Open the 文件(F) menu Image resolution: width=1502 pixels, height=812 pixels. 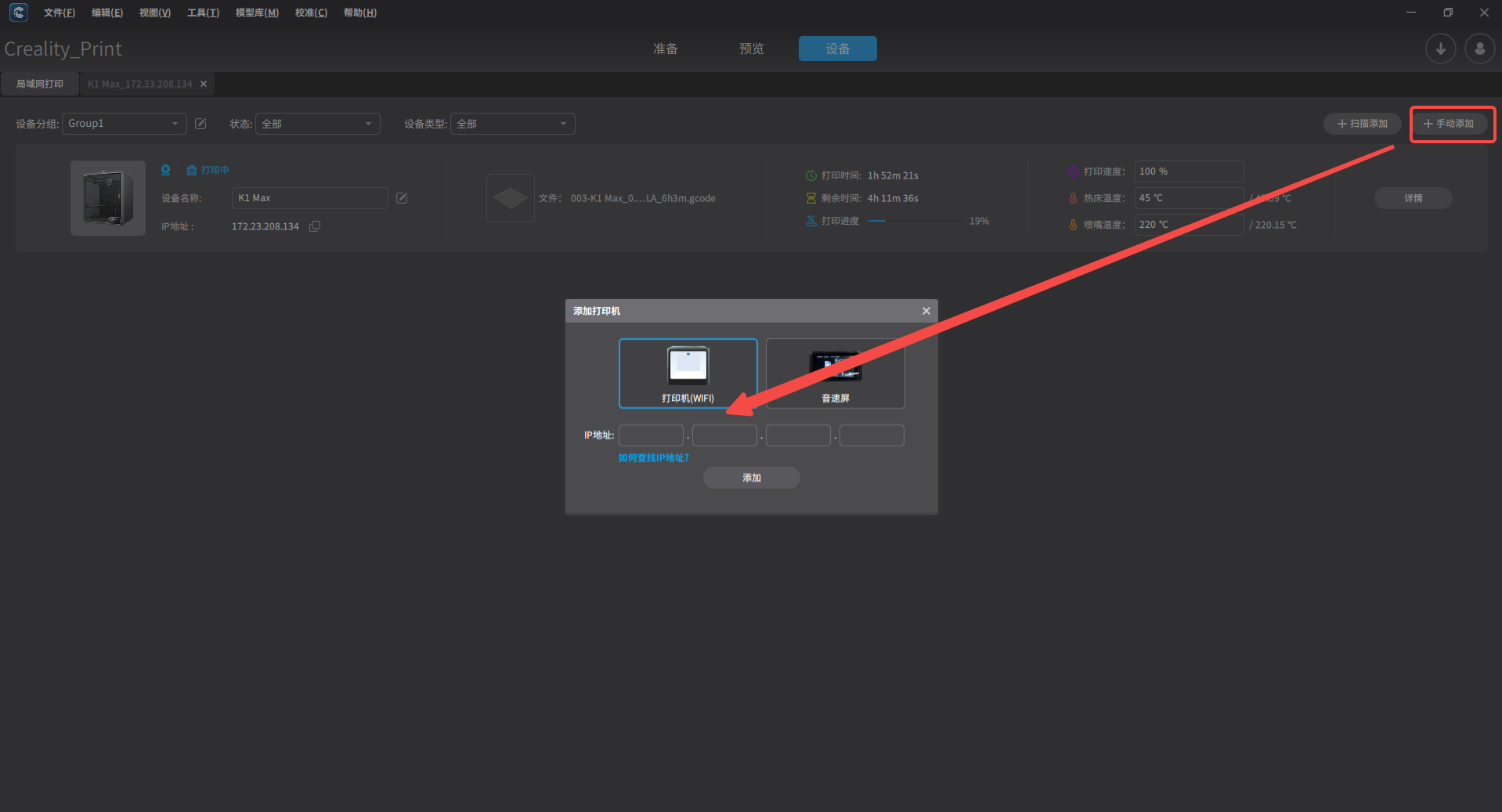(60, 13)
